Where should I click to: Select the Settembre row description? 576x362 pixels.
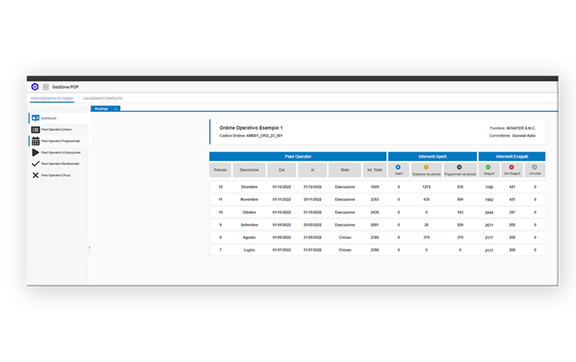249,225
